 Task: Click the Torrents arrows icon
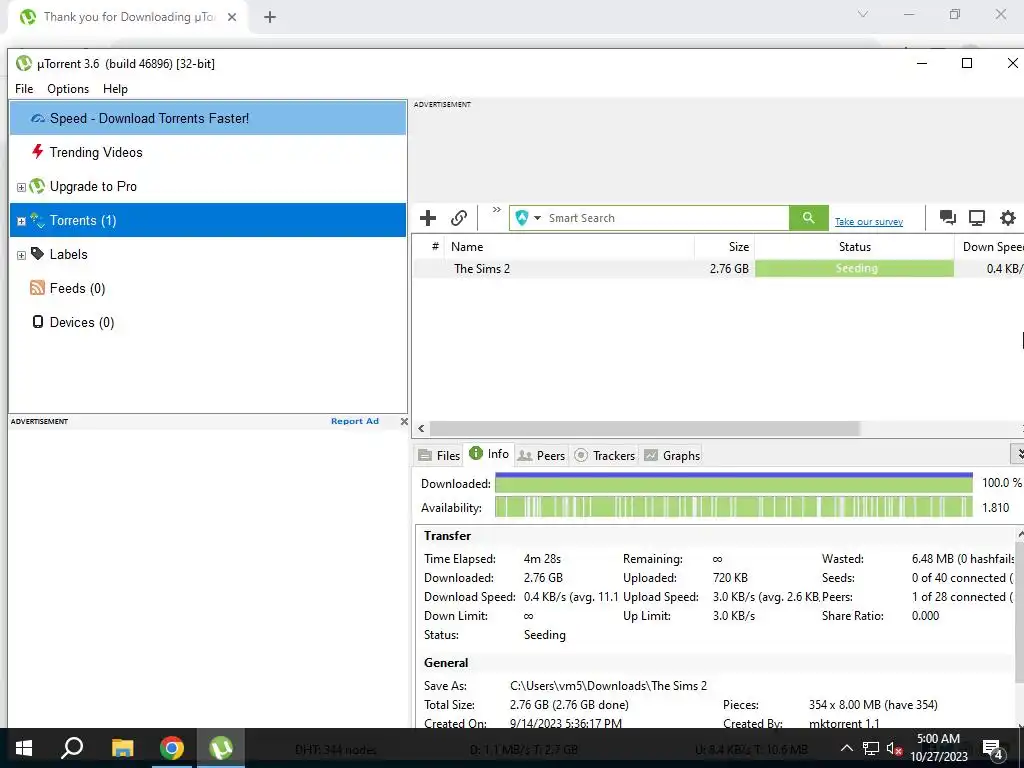(x=37, y=220)
